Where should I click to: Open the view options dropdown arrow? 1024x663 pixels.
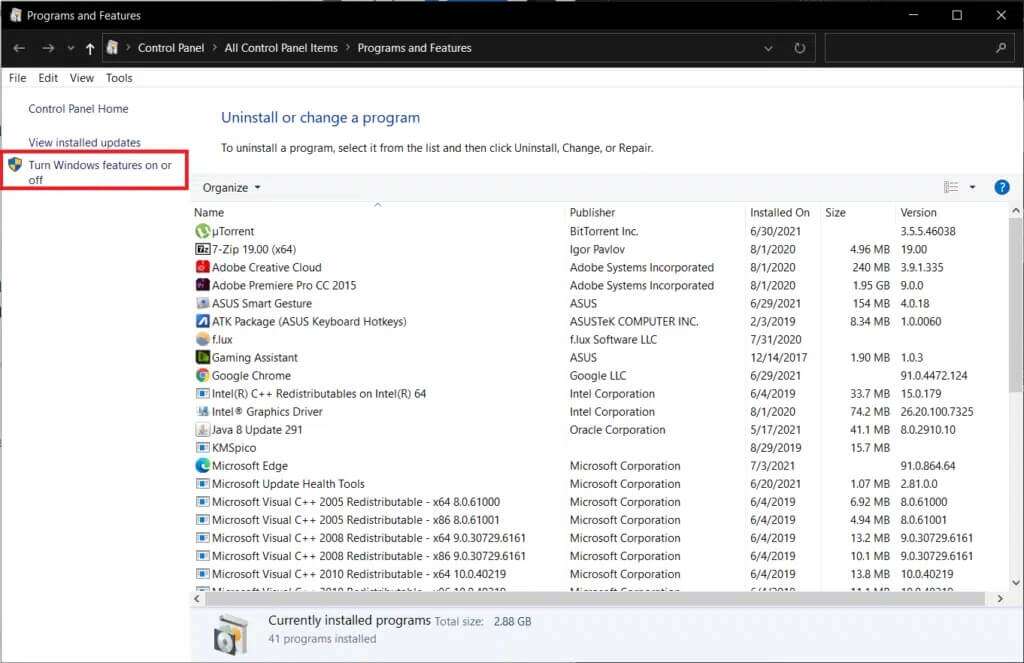(x=972, y=187)
